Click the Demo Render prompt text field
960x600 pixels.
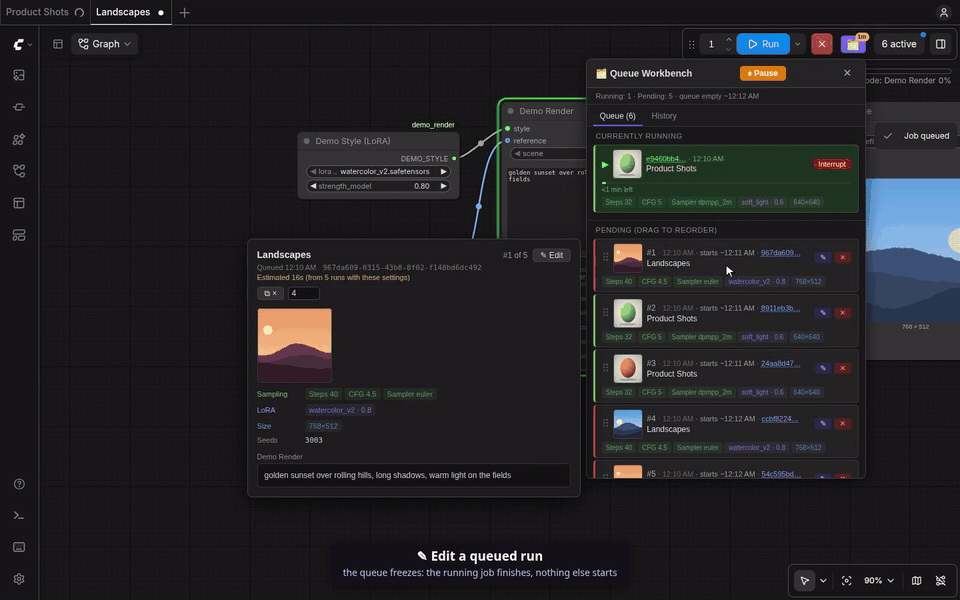[414, 475]
